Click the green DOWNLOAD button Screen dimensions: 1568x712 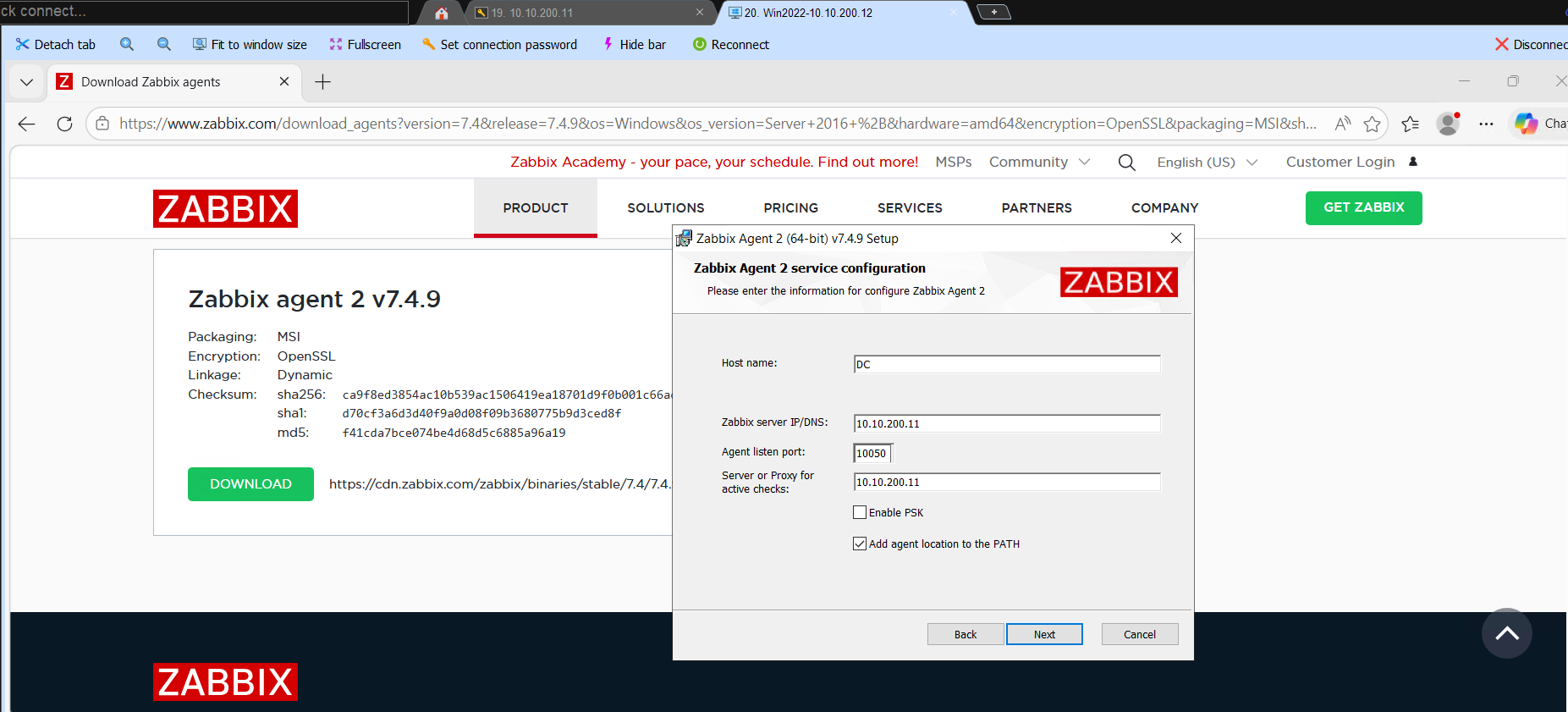tap(250, 484)
